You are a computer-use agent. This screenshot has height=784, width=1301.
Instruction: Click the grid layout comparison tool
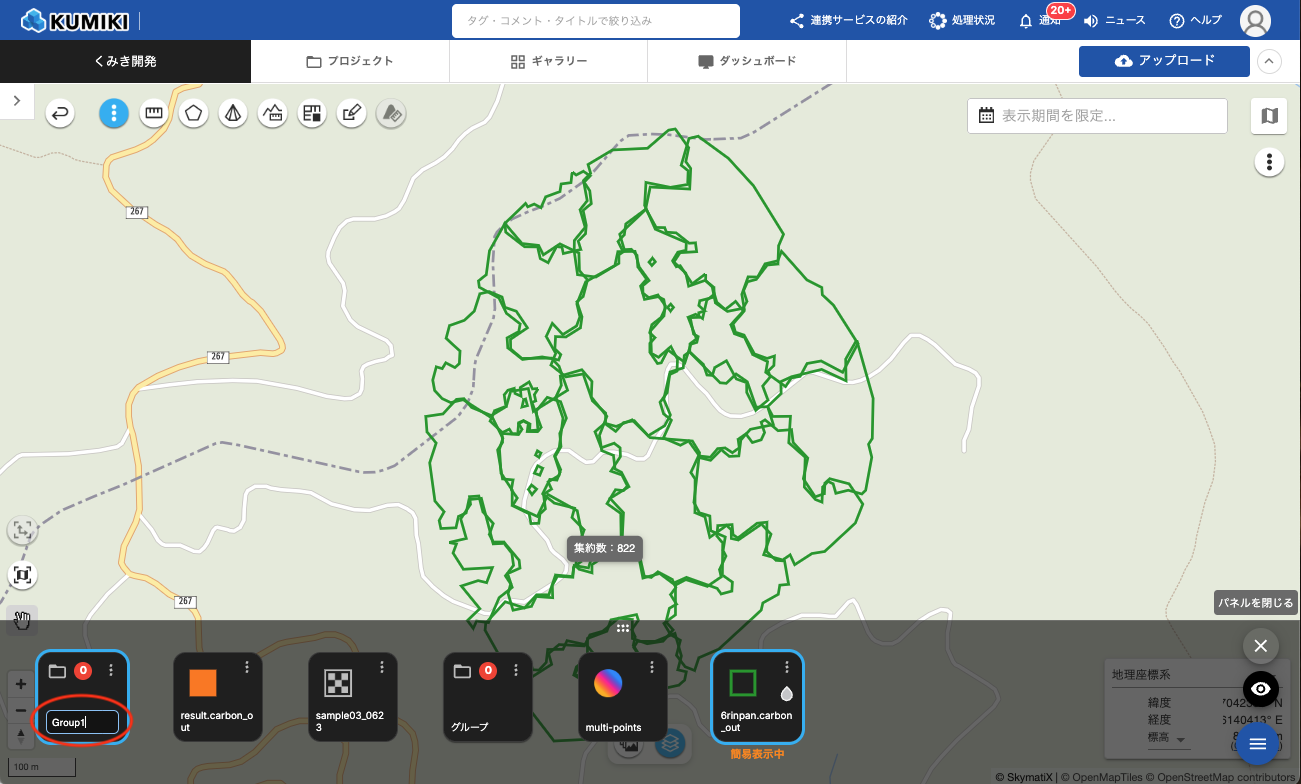point(312,114)
